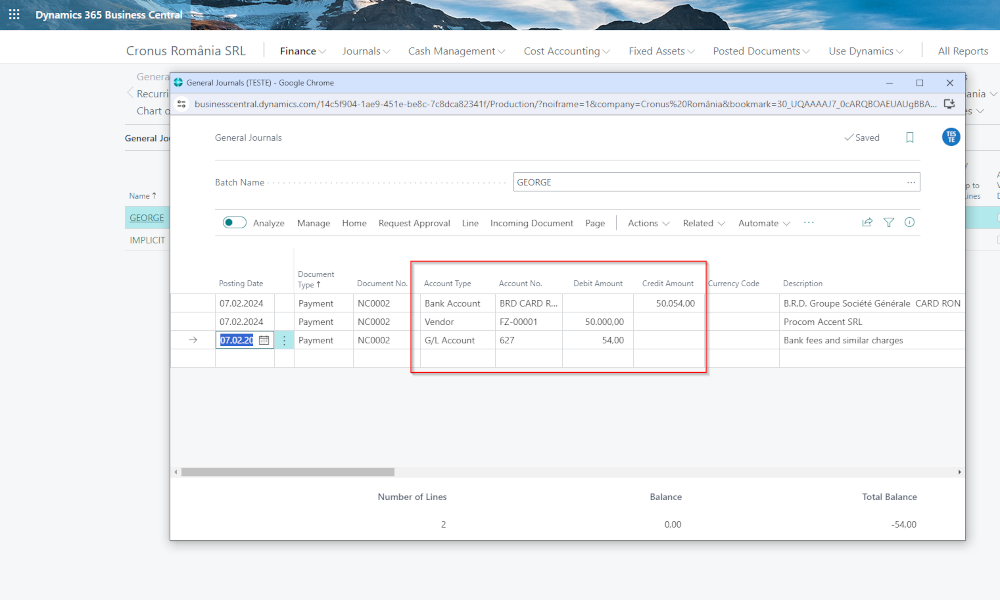
Task: Open the TESTE user avatar
Action: tap(951, 136)
